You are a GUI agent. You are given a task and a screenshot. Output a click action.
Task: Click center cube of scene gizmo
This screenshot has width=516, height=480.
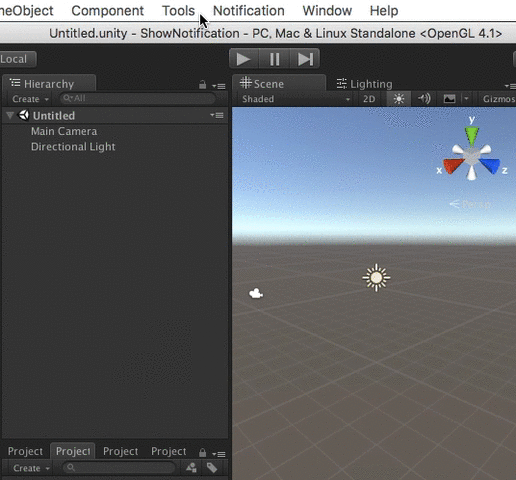[x=471, y=155]
